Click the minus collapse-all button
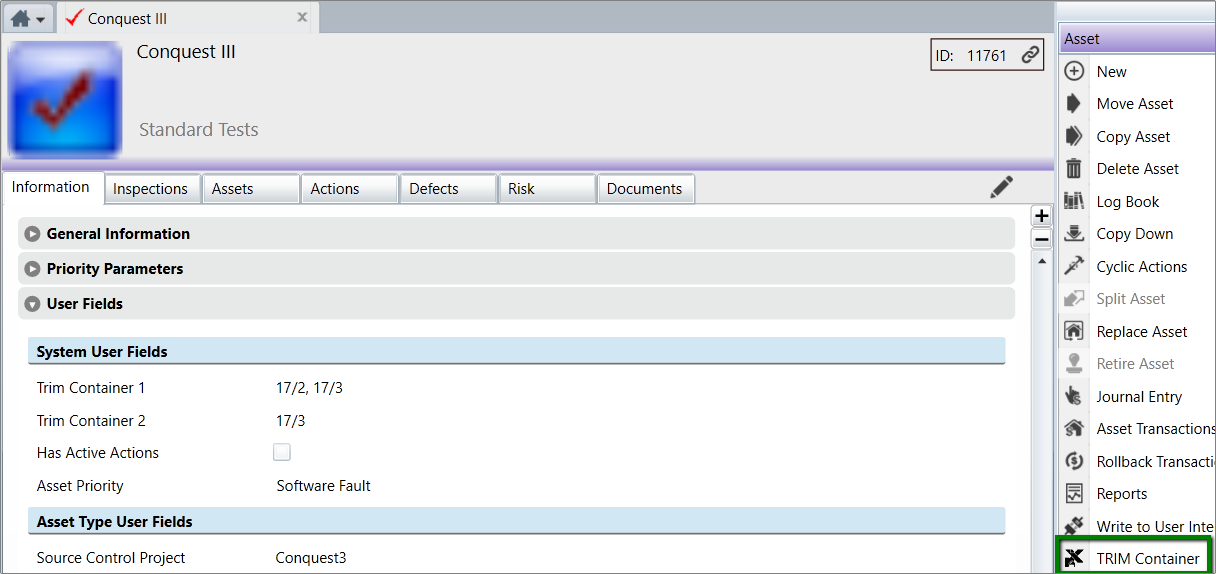Image resolution: width=1216 pixels, height=574 pixels. [x=1041, y=239]
